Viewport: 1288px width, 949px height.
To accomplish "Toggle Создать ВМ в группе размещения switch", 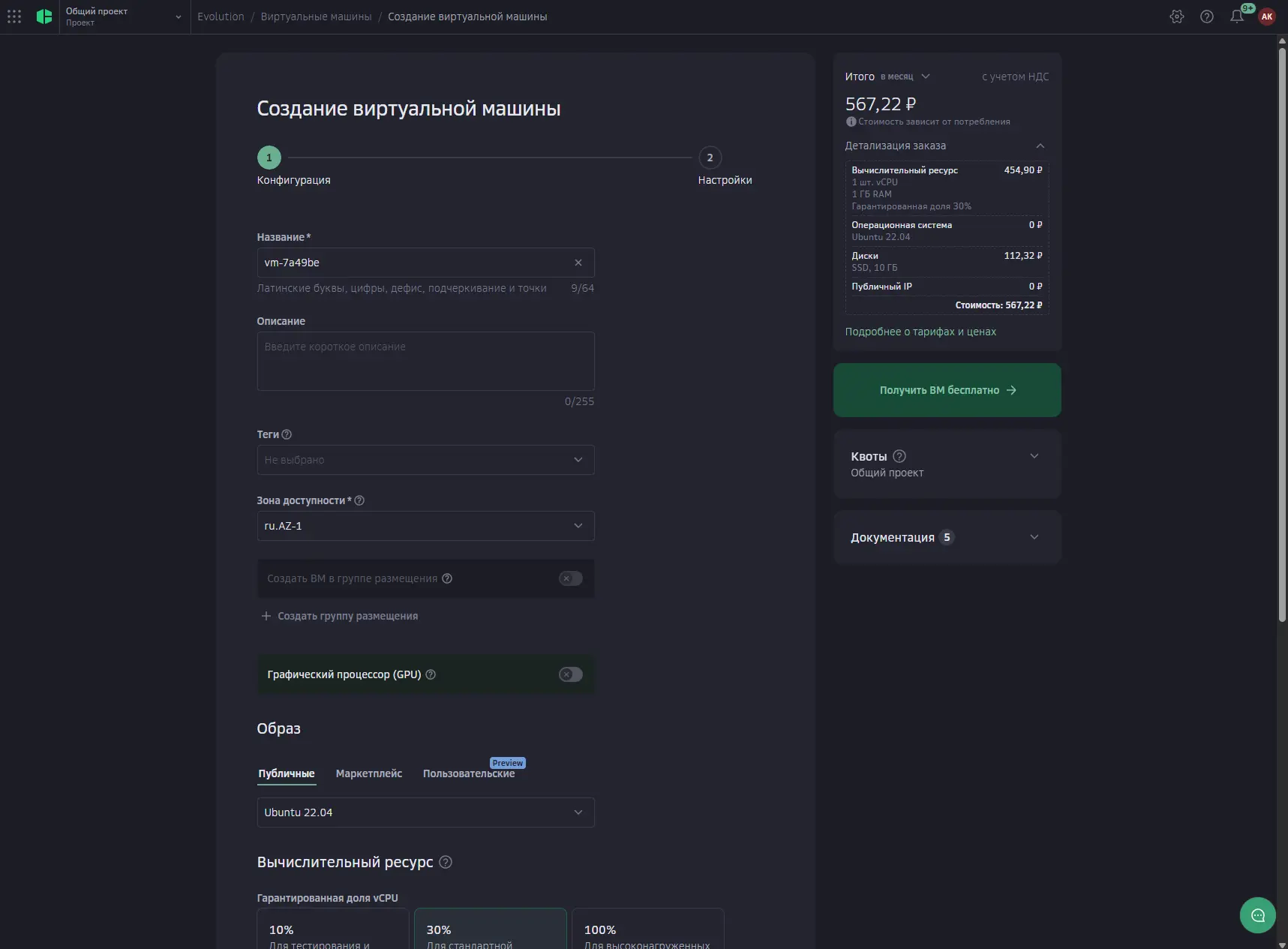I will (570, 578).
